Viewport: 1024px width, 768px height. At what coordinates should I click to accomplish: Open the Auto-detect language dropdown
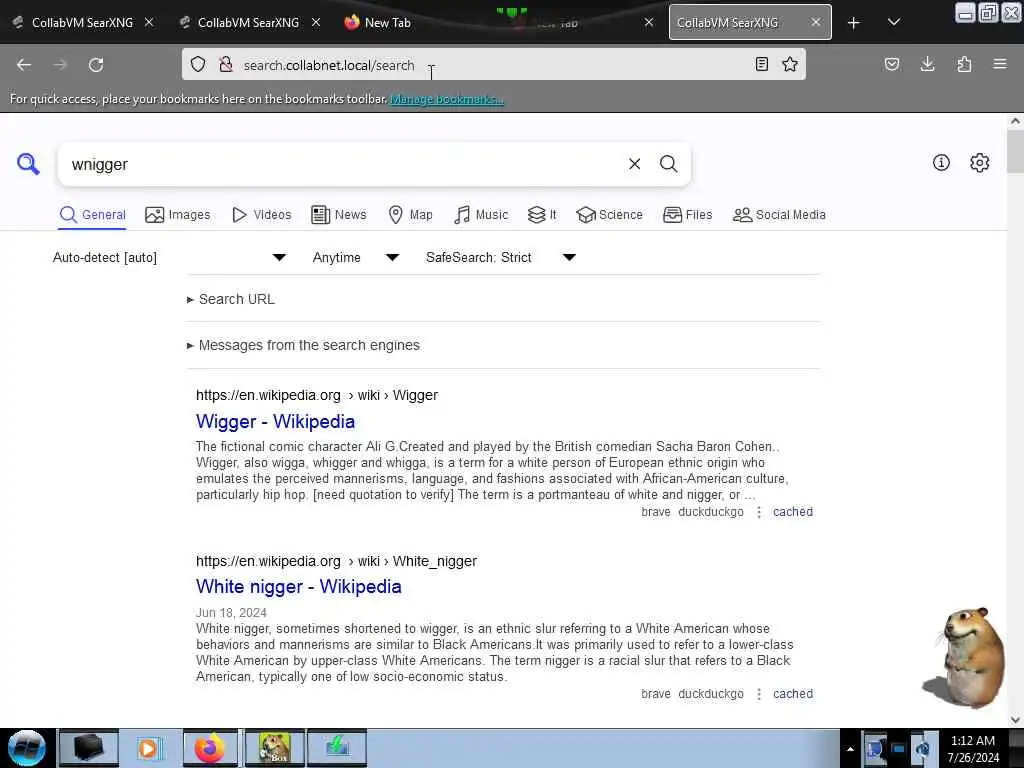169,257
